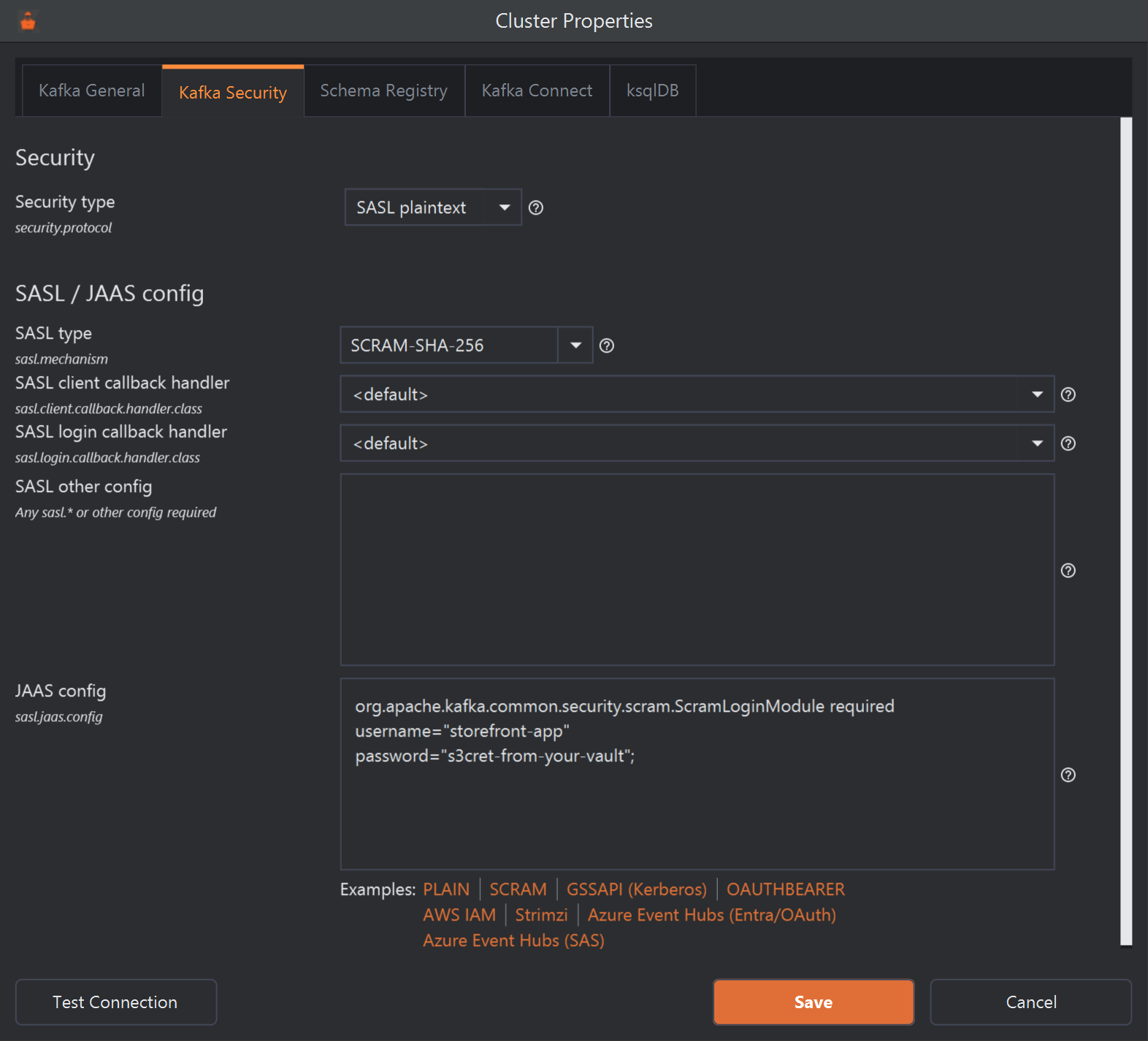Switch to the Kafka General tab
The image size is (1148, 1041).
tap(92, 91)
